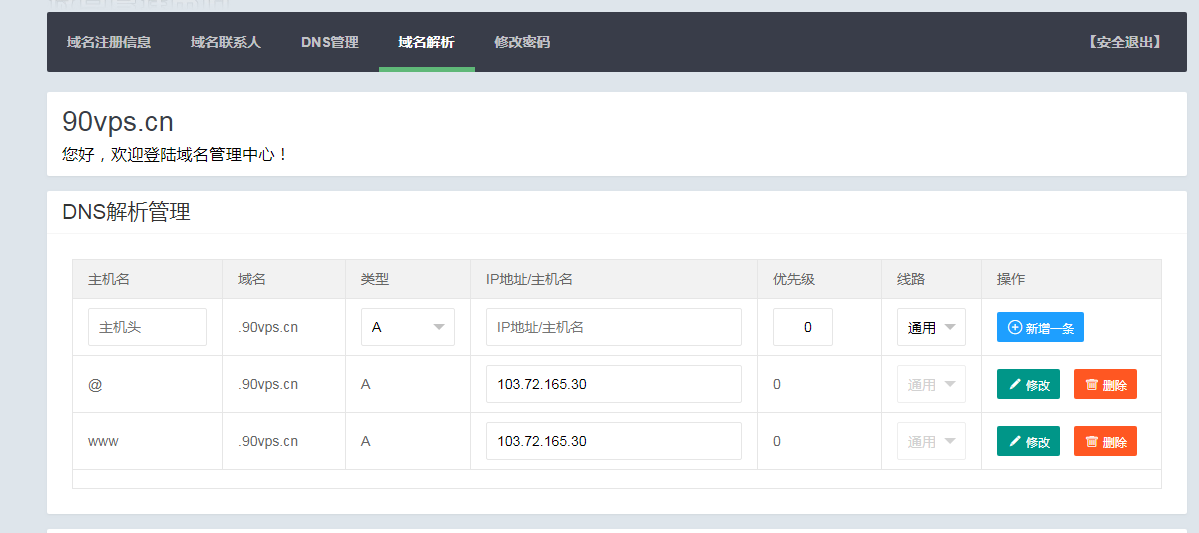Go to the DNS管理 tab
Screen dimensions: 1199x533
click(329, 42)
